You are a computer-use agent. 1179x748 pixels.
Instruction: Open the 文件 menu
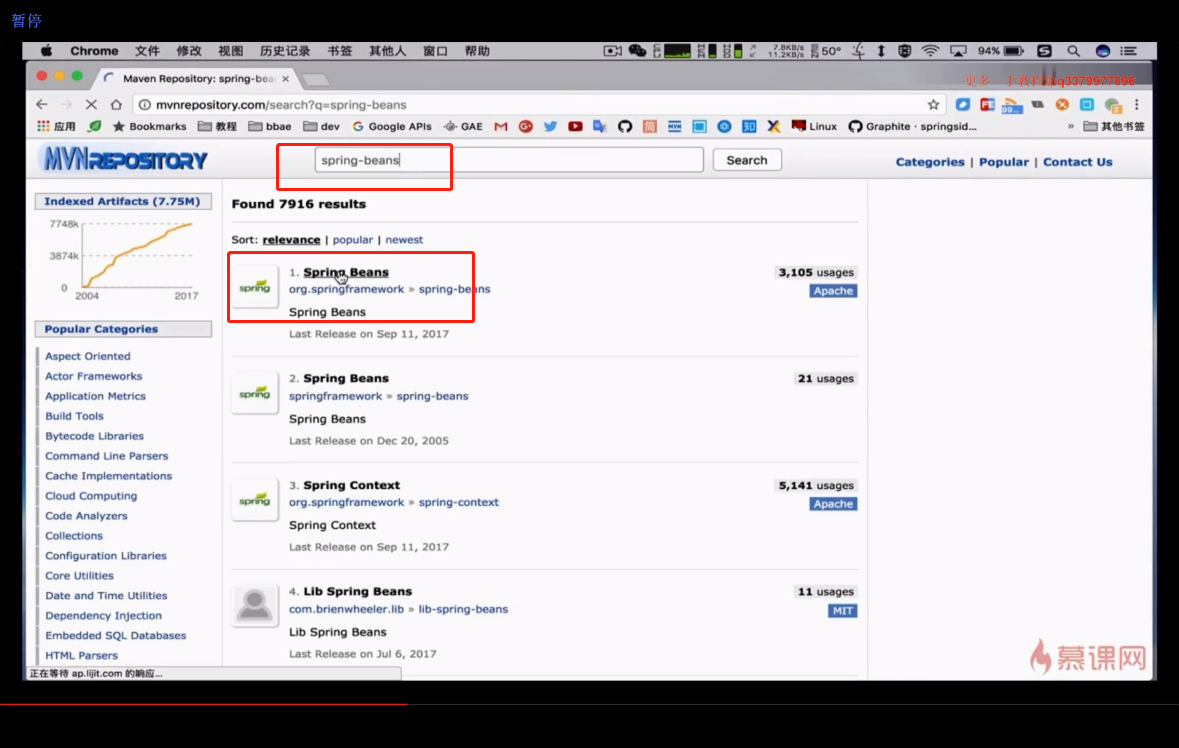click(x=147, y=50)
